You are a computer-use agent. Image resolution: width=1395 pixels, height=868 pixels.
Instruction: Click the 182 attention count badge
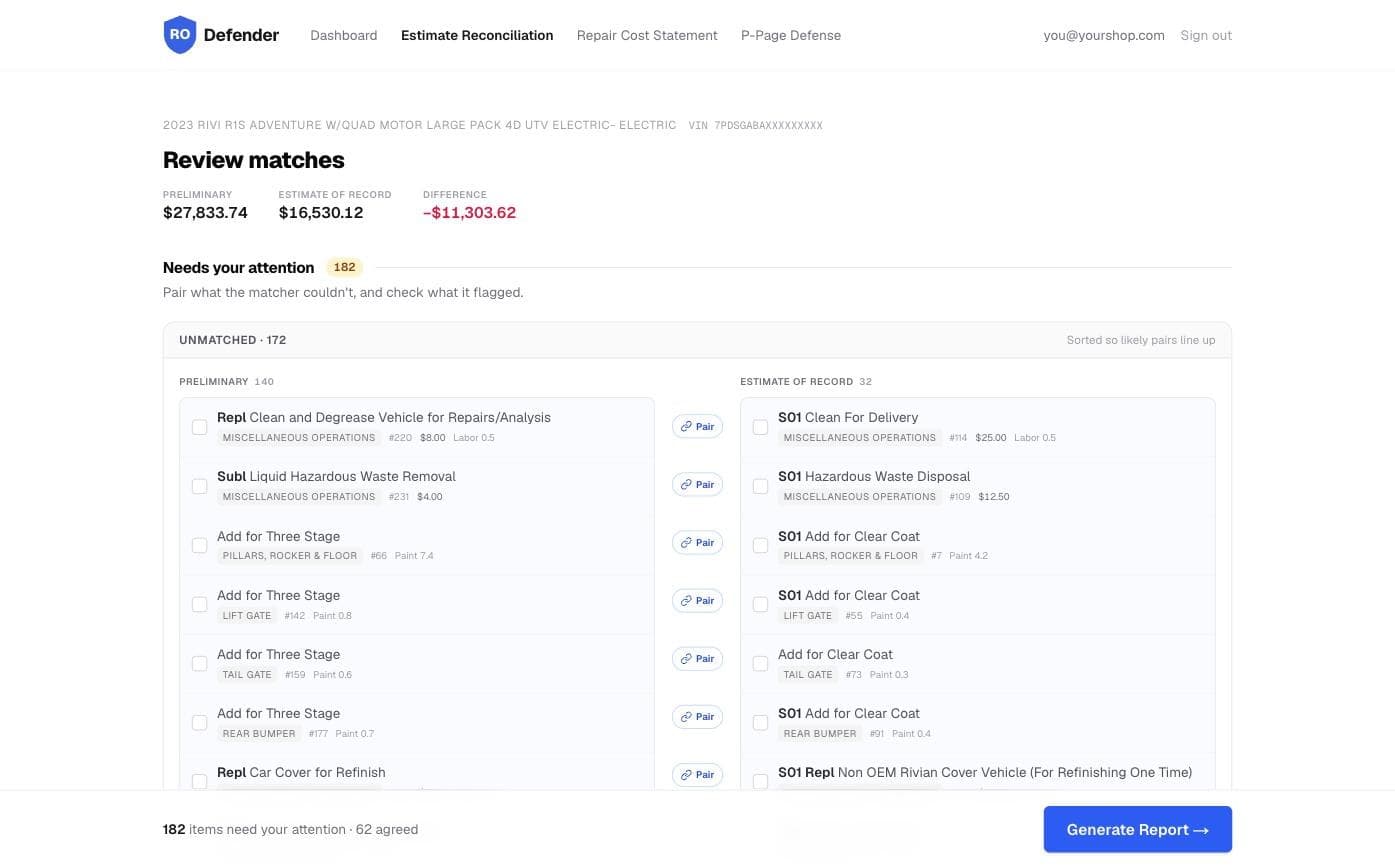344,267
